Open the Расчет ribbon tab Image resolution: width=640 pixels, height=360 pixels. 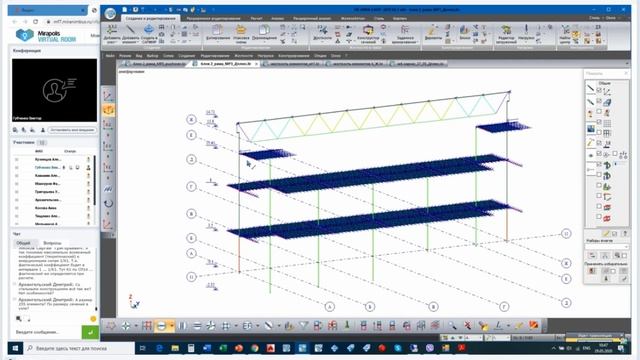256,18
